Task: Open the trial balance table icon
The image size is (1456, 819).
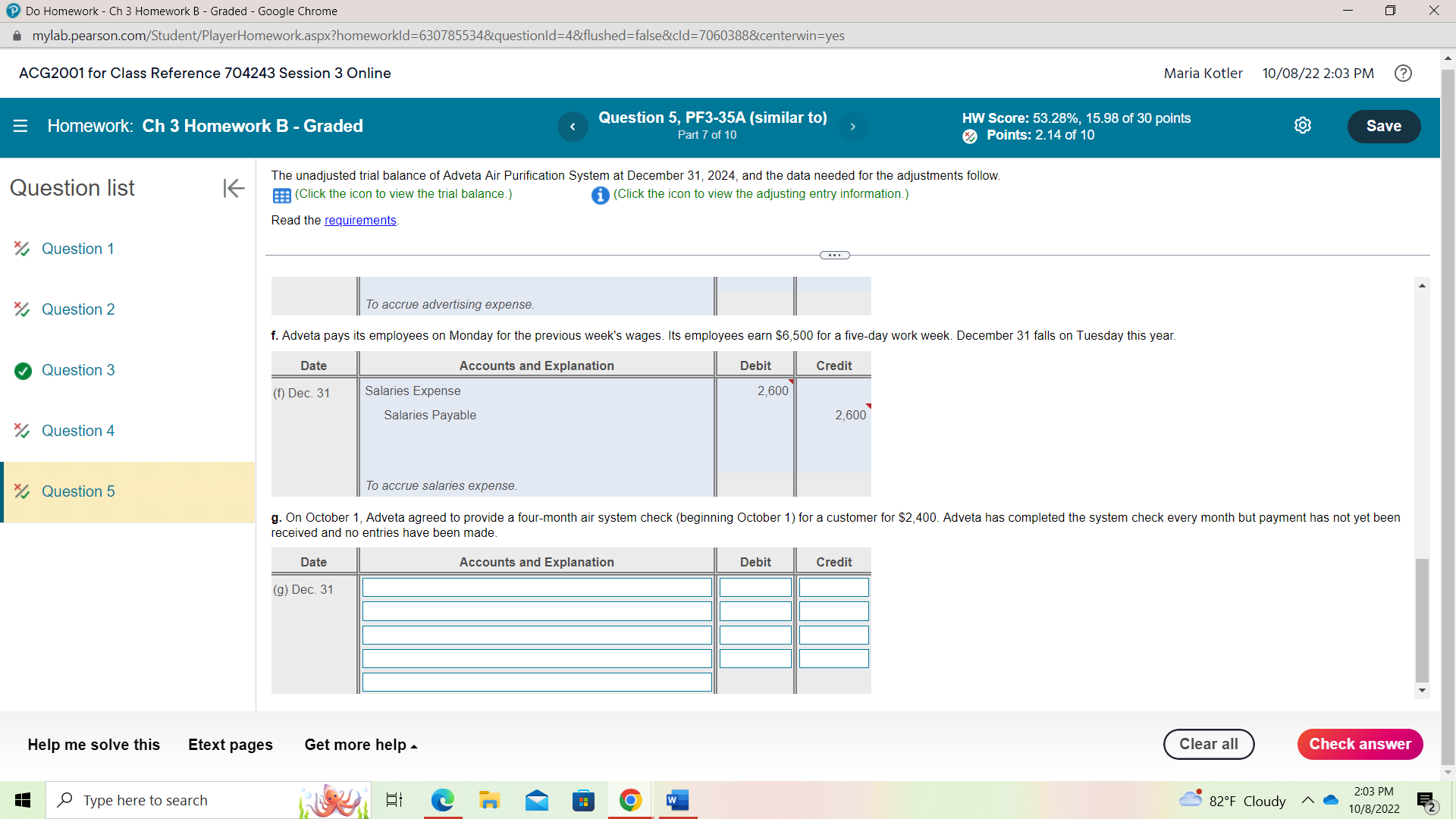Action: 281,195
